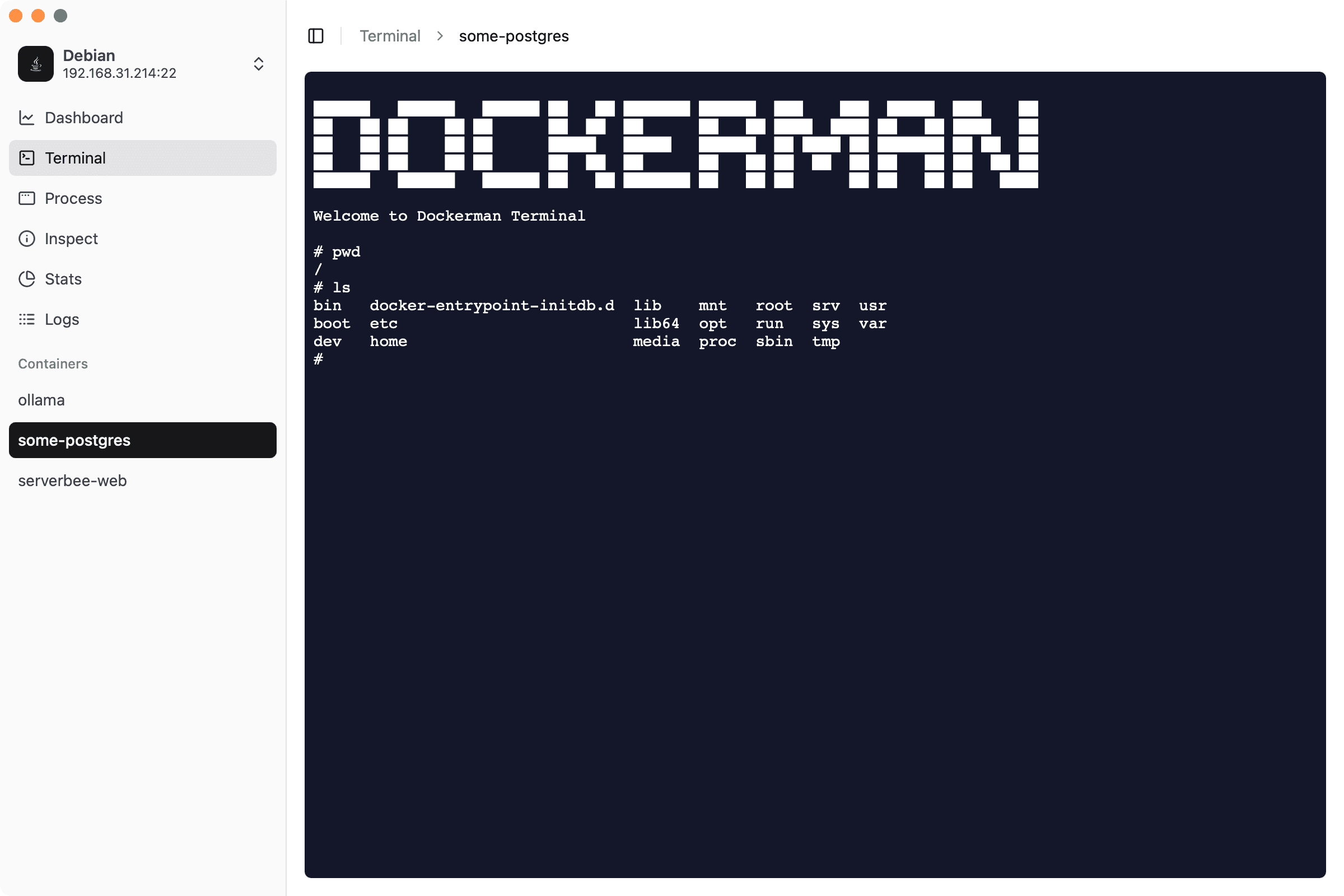Expand the Debian host switcher chevrons
Viewport: 1344px width, 896px height.
coord(258,64)
